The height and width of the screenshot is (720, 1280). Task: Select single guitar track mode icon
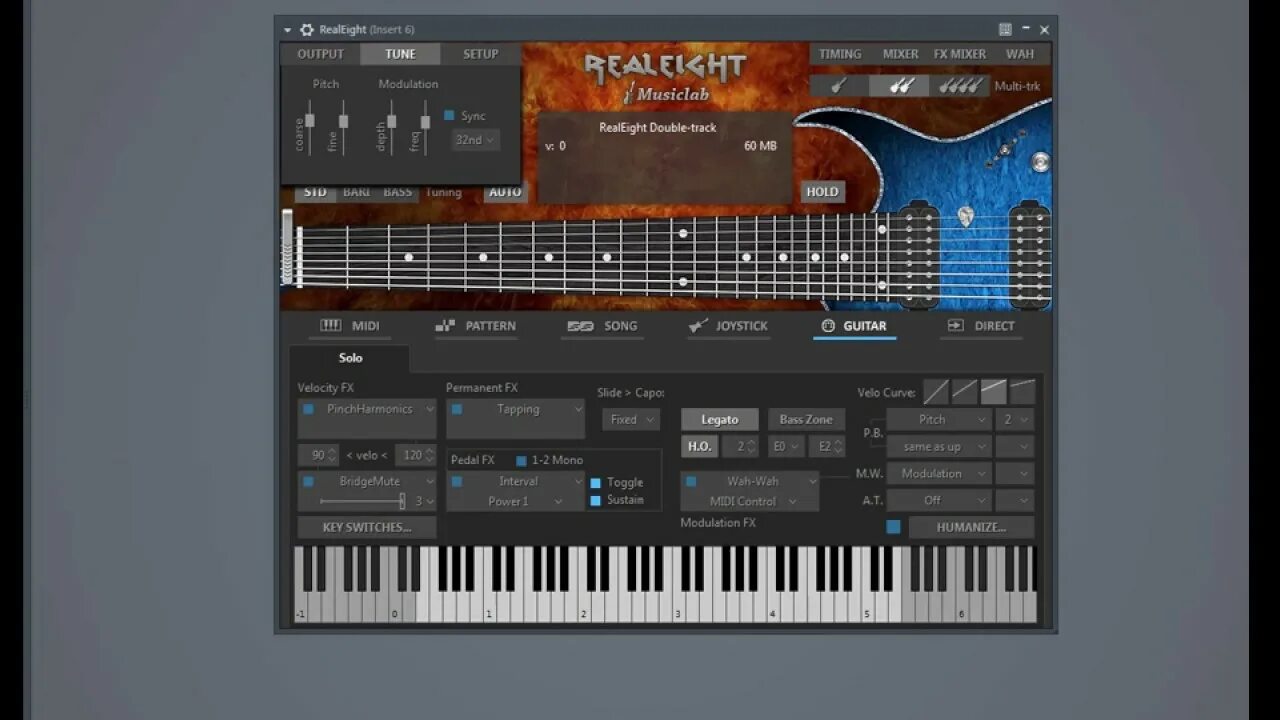(x=839, y=86)
